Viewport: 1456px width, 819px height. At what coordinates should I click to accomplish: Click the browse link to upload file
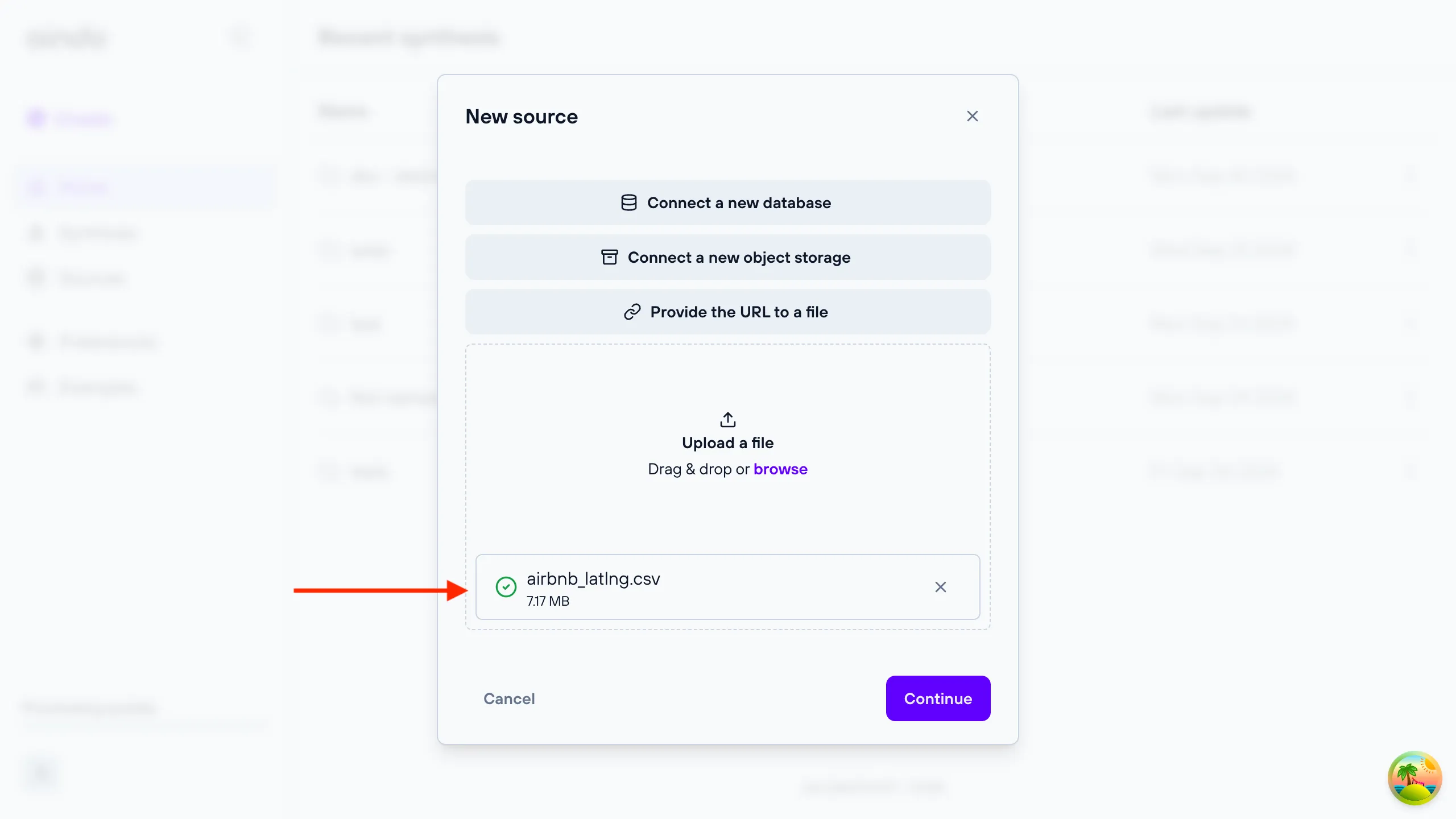click(x=780, y=468)
